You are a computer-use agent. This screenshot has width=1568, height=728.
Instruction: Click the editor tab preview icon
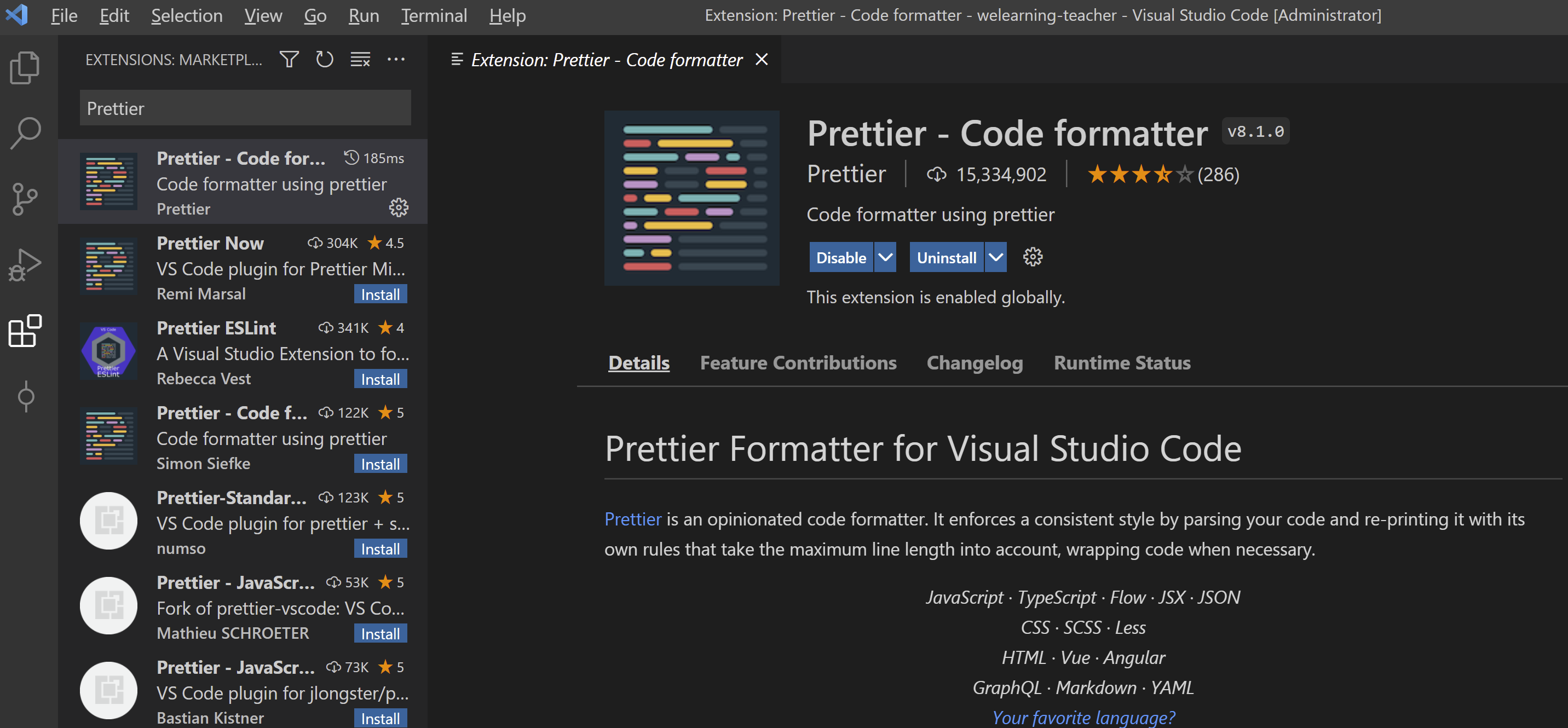click(x=457, y=60)
